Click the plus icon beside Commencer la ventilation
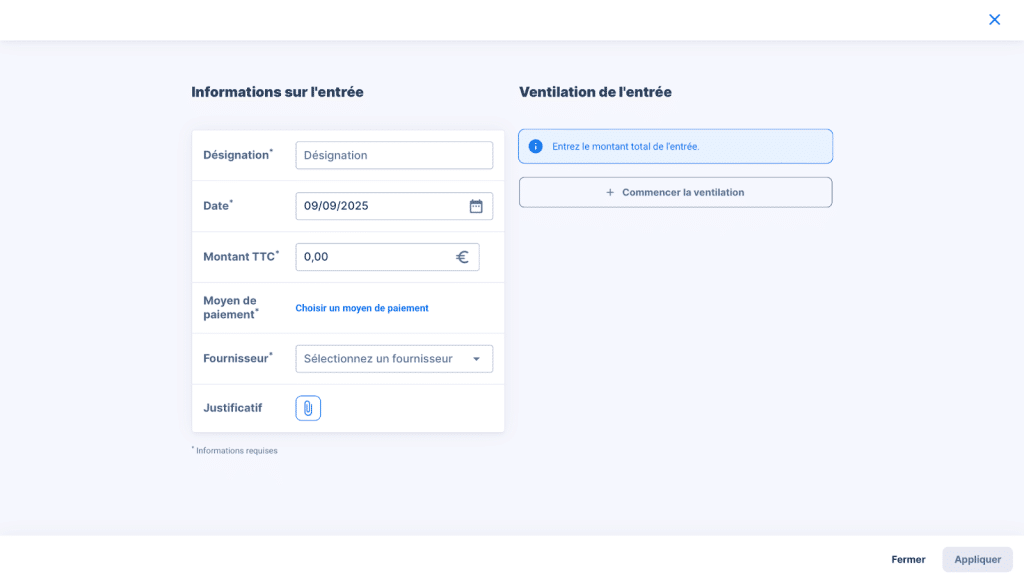 610,192
